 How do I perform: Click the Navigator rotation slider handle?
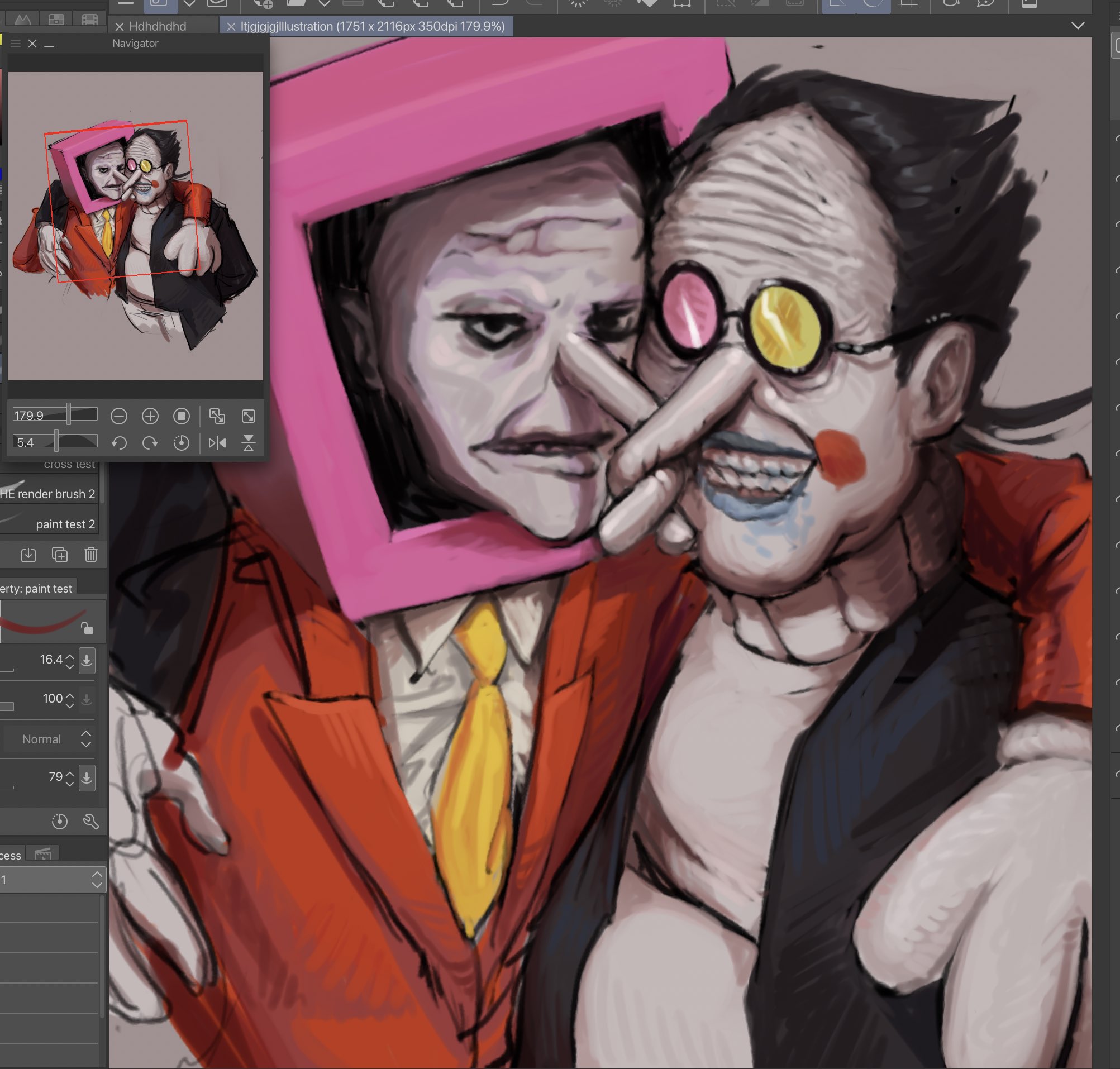tap(56, 441)
